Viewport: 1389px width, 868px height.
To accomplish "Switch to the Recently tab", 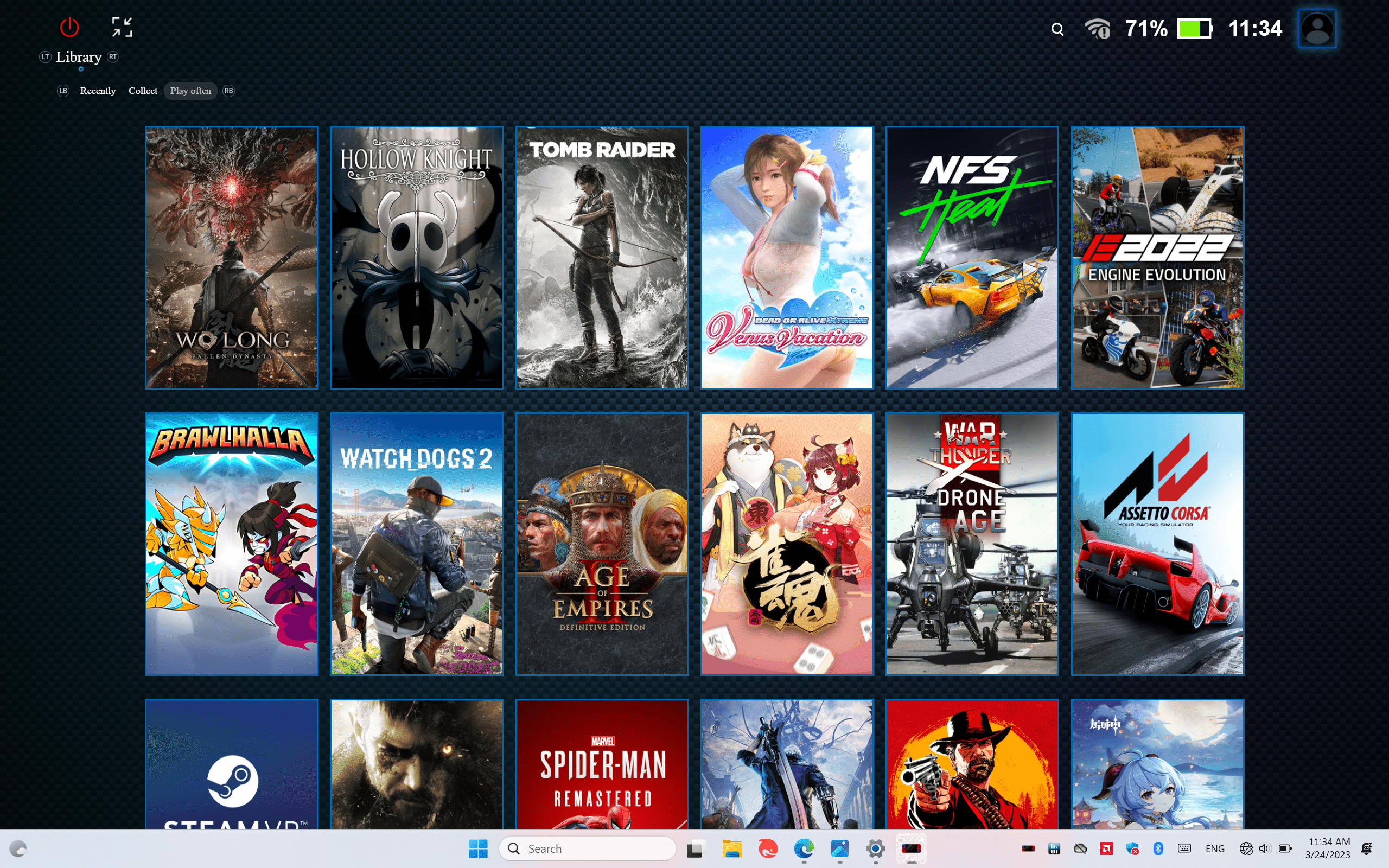I will [98, 91].
